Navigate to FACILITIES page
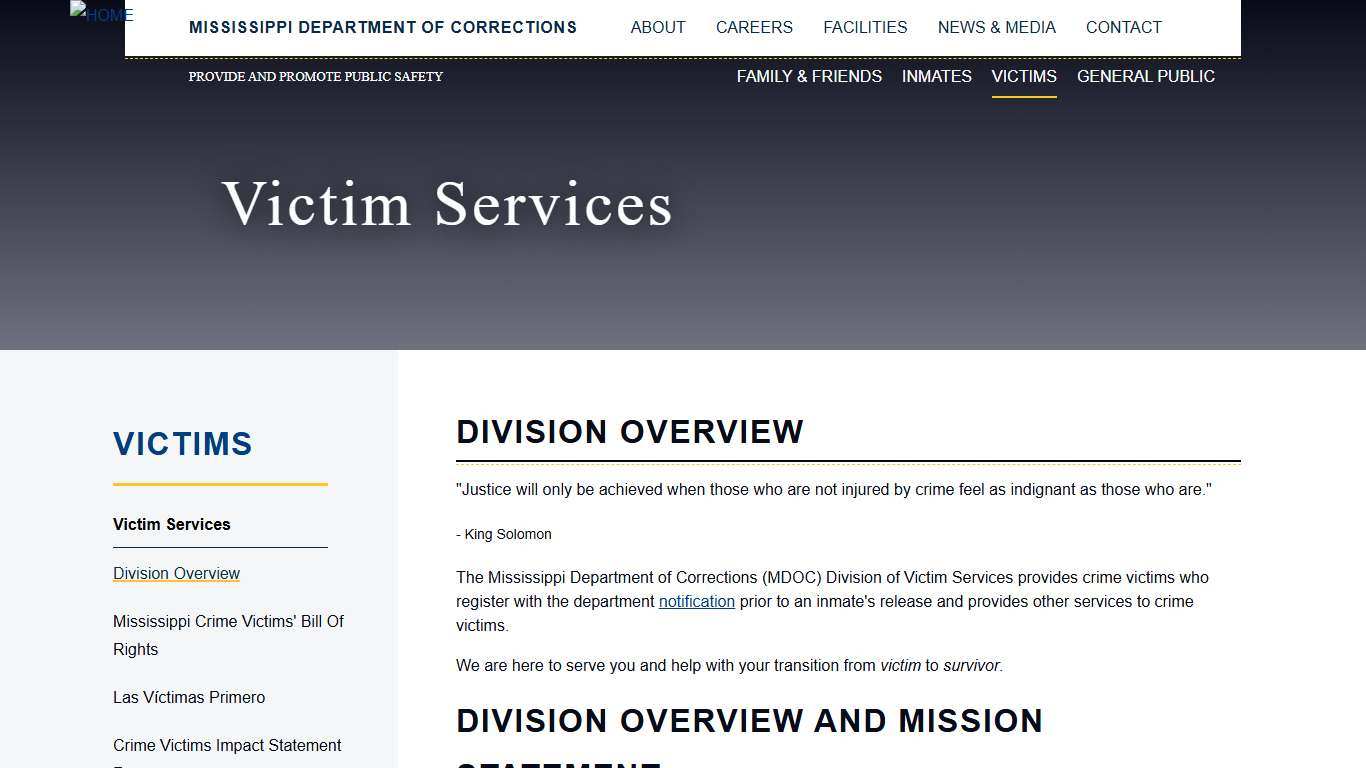The width and height of the screenshot is (1366, 768). [x=865, y=27]
